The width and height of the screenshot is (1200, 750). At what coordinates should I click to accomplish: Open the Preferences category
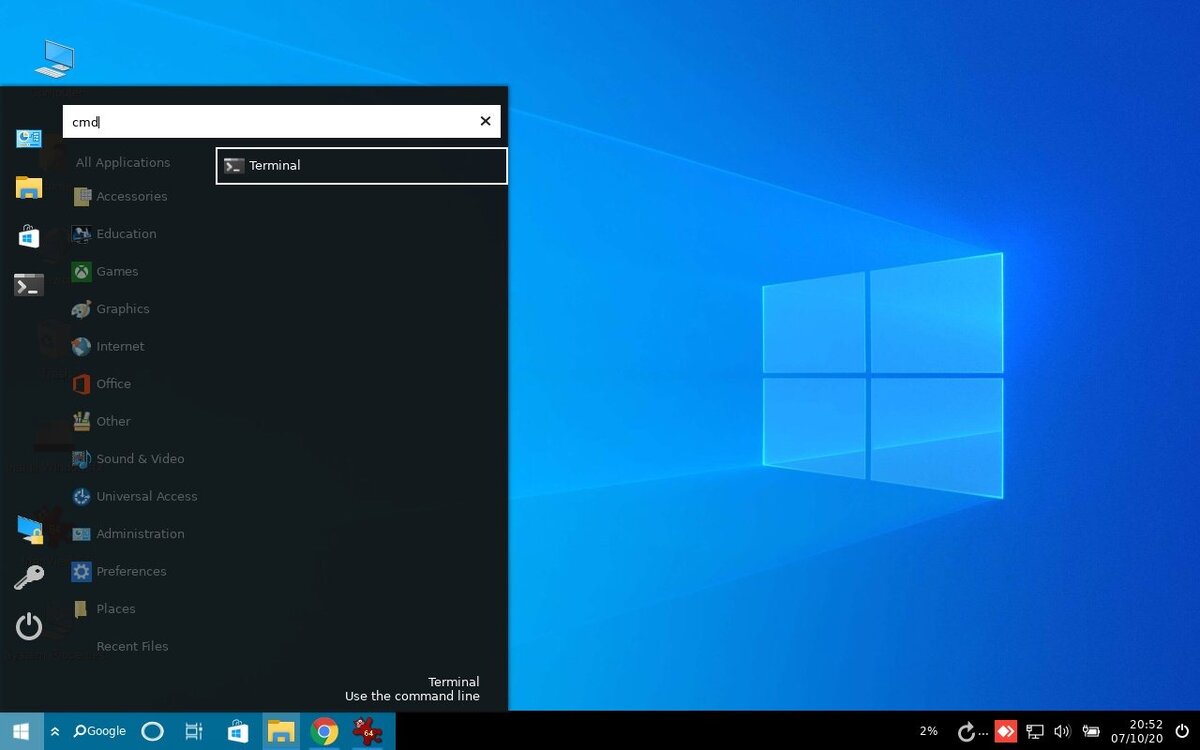click(131, 572)
